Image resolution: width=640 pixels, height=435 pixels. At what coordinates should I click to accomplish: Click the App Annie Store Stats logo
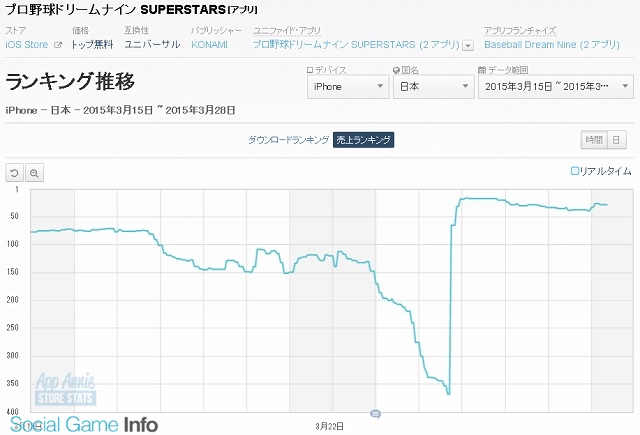click(x=66, y=389)
